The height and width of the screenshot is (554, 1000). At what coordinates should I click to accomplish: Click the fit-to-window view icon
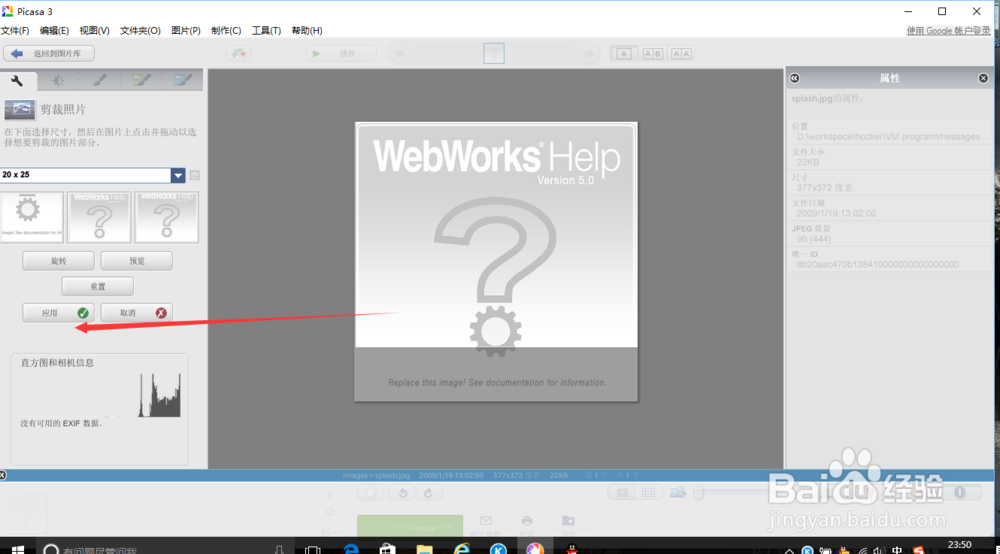(x=622, y=493)
